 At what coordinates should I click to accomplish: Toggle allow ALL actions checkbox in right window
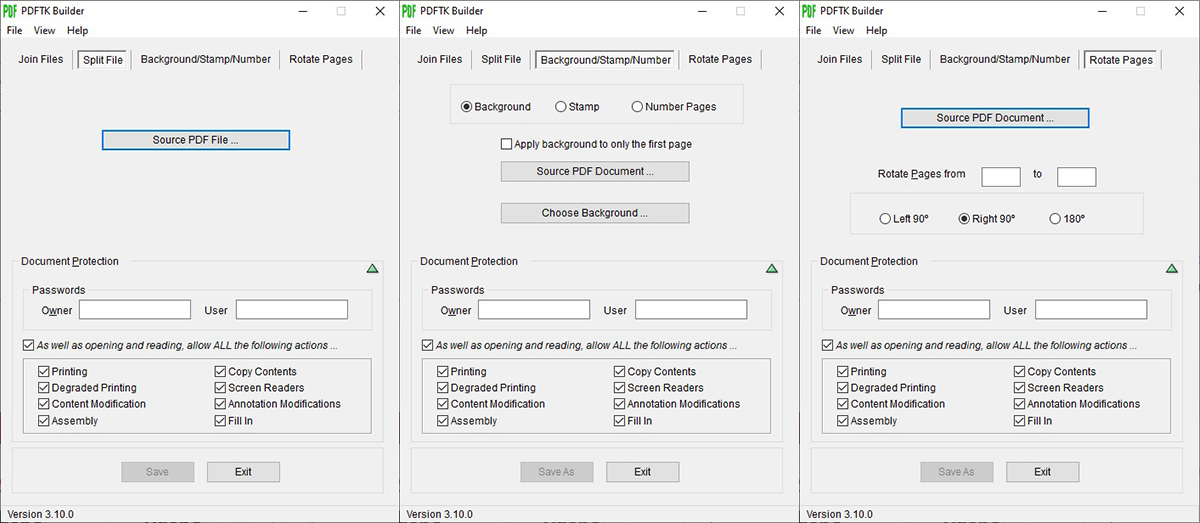pyautogui.click(x=827, y=346)
